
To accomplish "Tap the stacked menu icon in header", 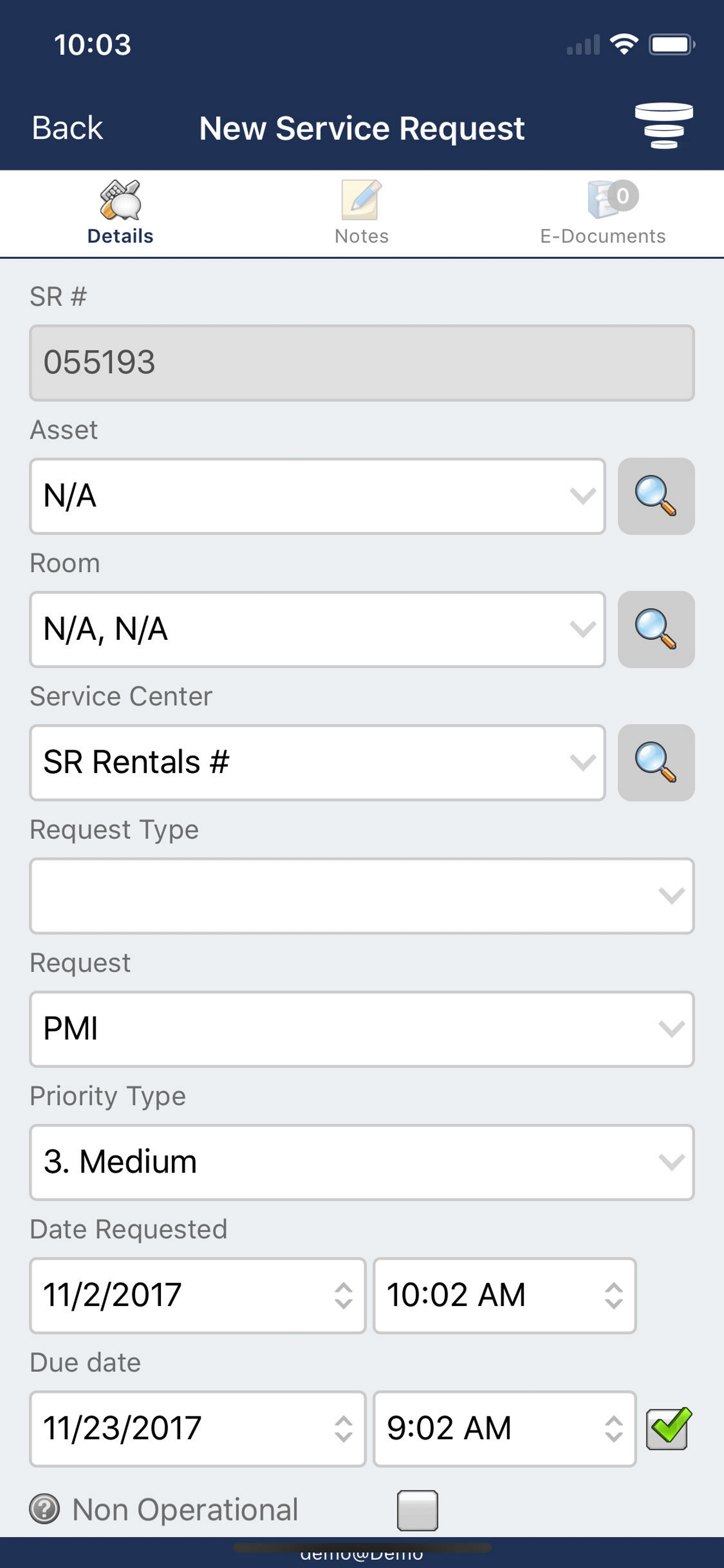I will (x=663, y=126).
